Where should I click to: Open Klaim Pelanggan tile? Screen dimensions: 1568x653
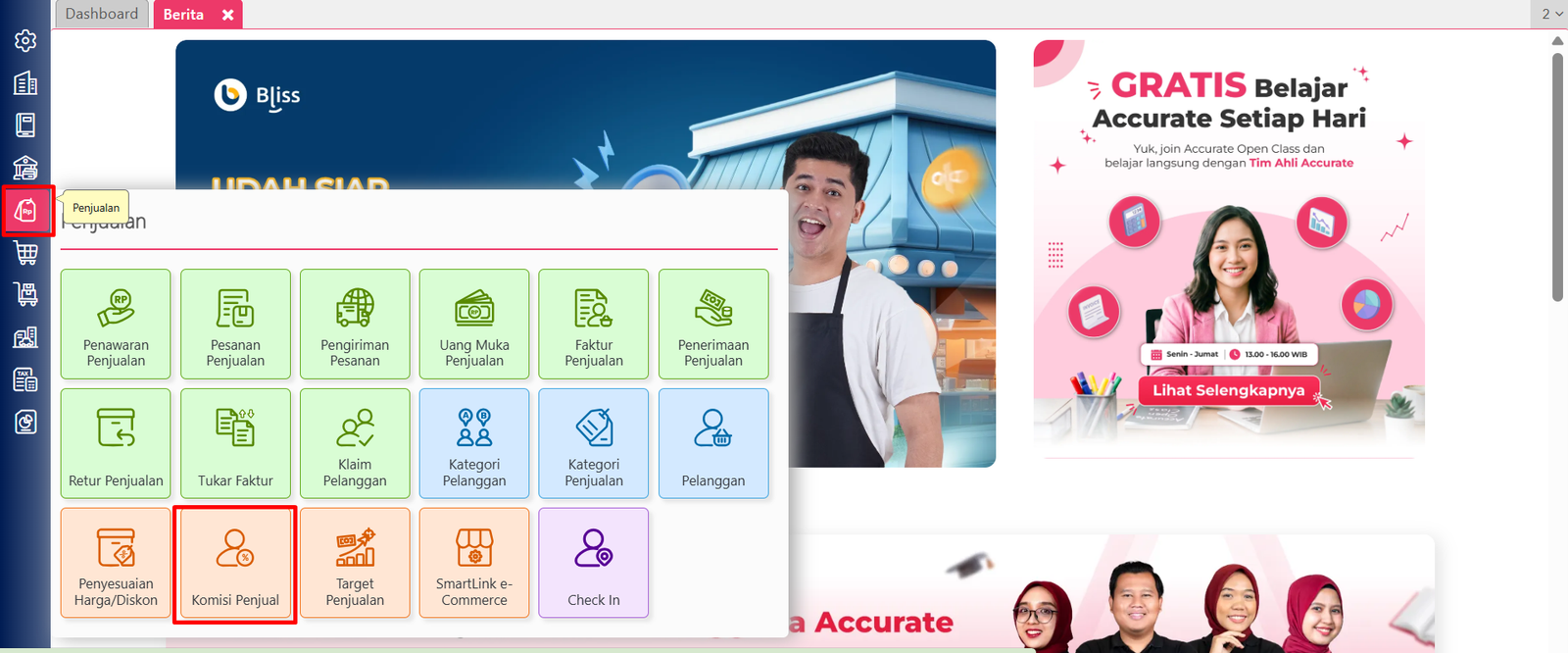point(355,443)
